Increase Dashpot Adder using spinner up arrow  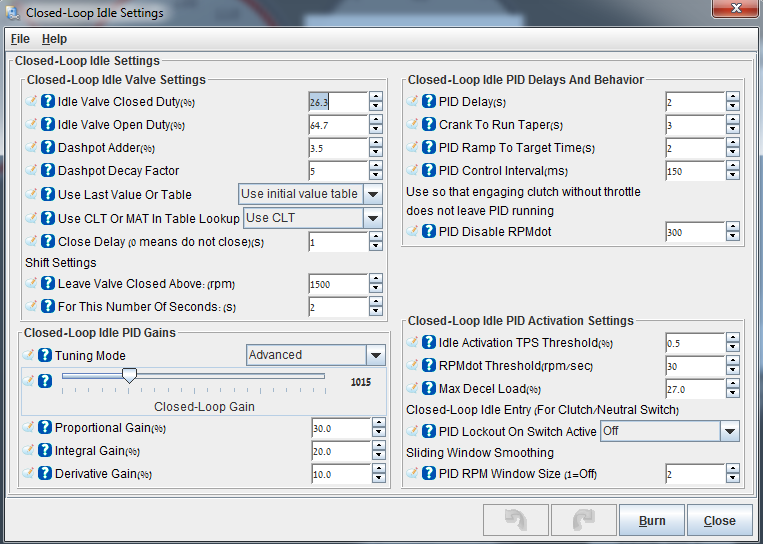[376, 143]
